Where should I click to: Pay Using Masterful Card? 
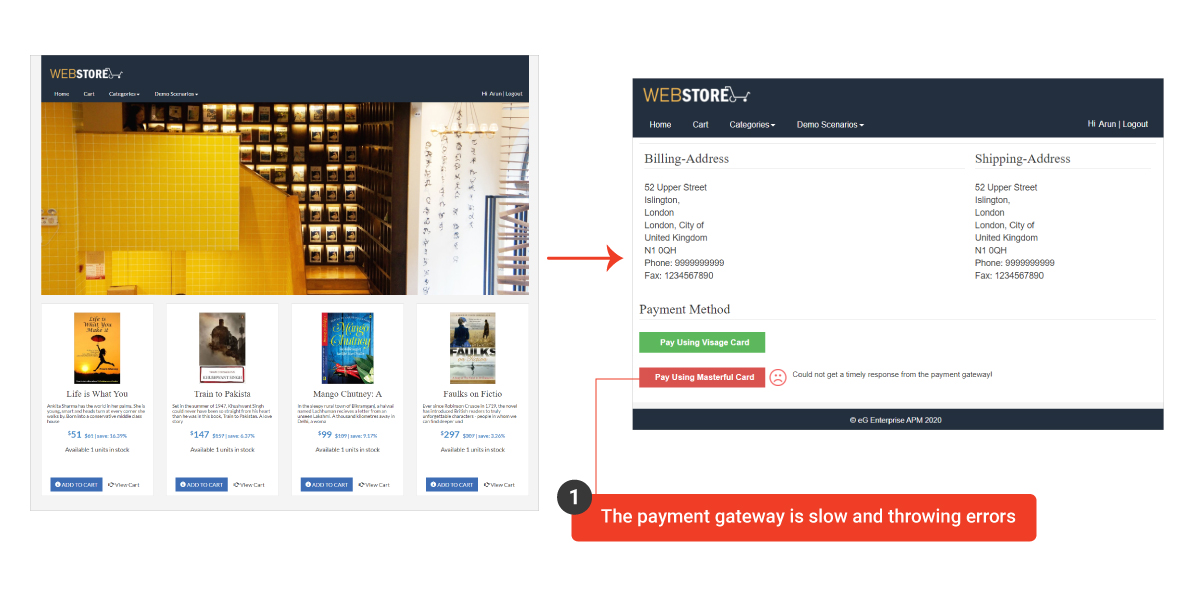tap(702, 377)
